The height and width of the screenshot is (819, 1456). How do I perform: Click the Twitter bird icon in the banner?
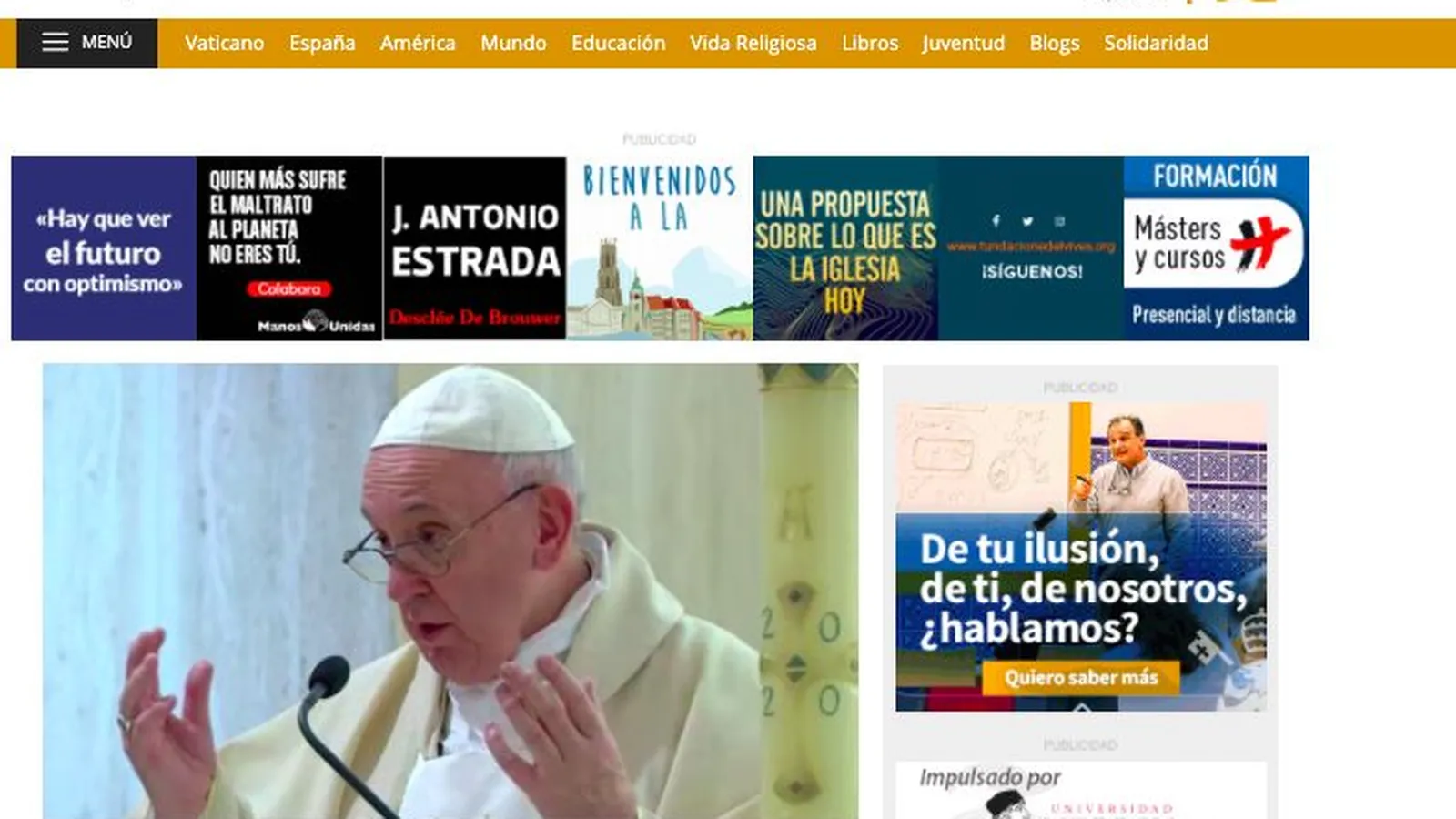coord(1027,221)
